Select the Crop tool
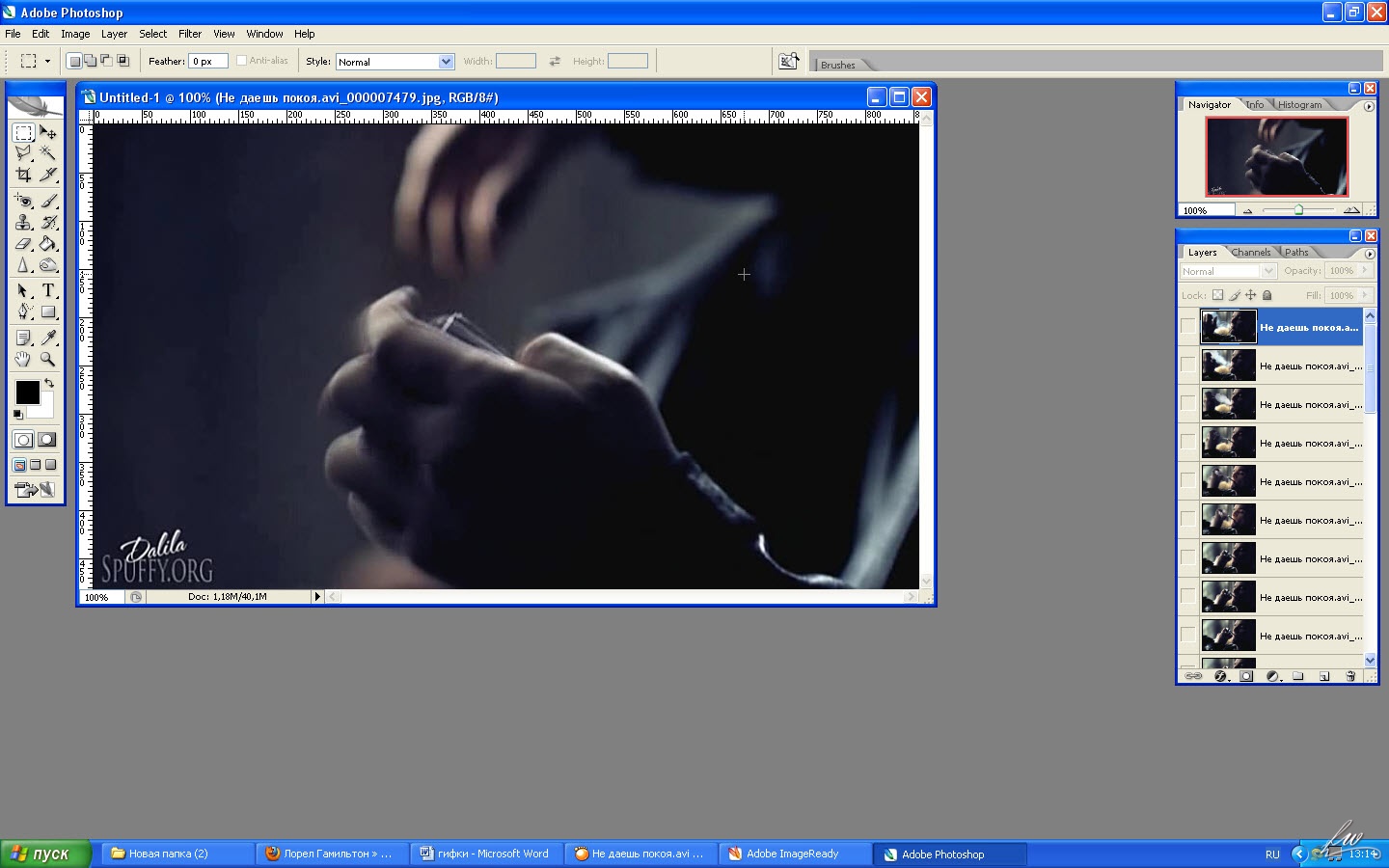This screenshot has height=868, width=1389. coord(23,175)
